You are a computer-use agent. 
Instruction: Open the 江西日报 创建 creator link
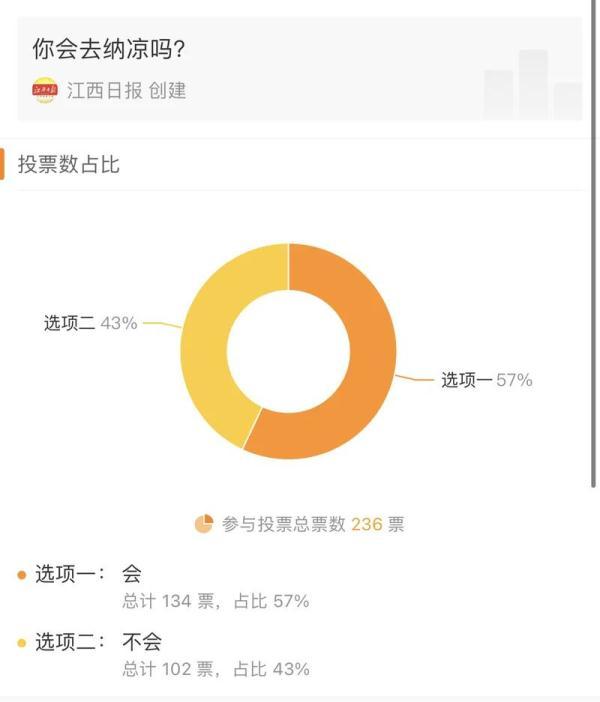coord(126,90)
